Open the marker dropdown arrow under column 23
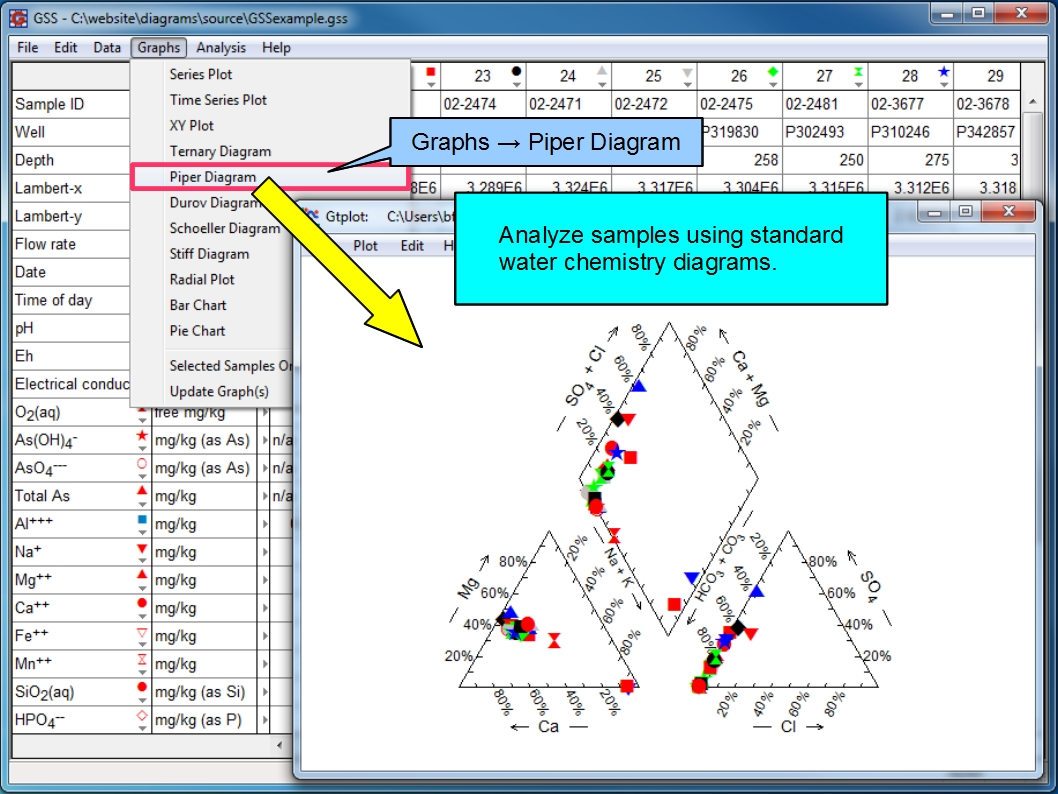 pos(516,85)
